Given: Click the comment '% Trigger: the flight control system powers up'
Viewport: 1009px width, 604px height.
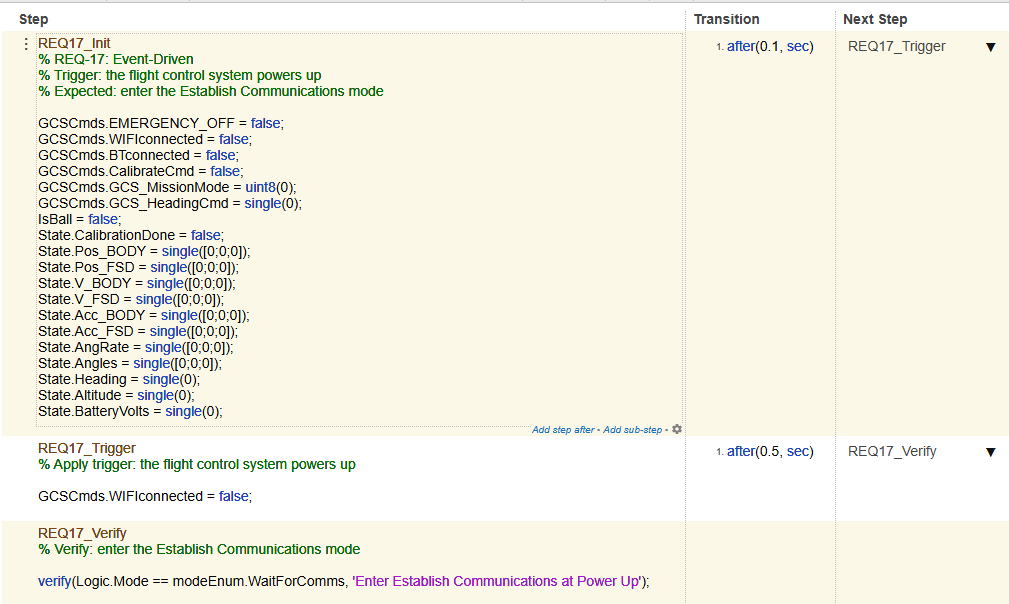Looking at the screenshot, I should [180, 75].
